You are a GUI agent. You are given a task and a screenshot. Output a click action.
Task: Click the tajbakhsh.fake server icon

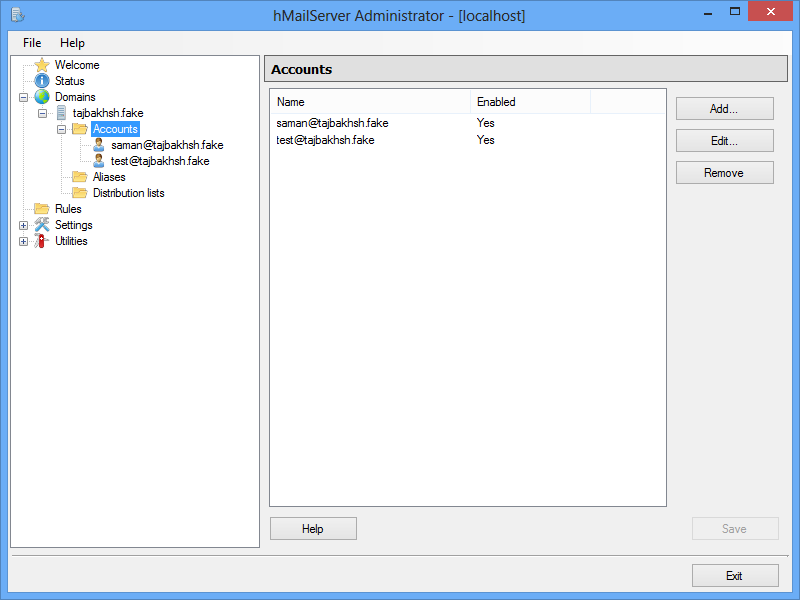click(x=61, y=113)
